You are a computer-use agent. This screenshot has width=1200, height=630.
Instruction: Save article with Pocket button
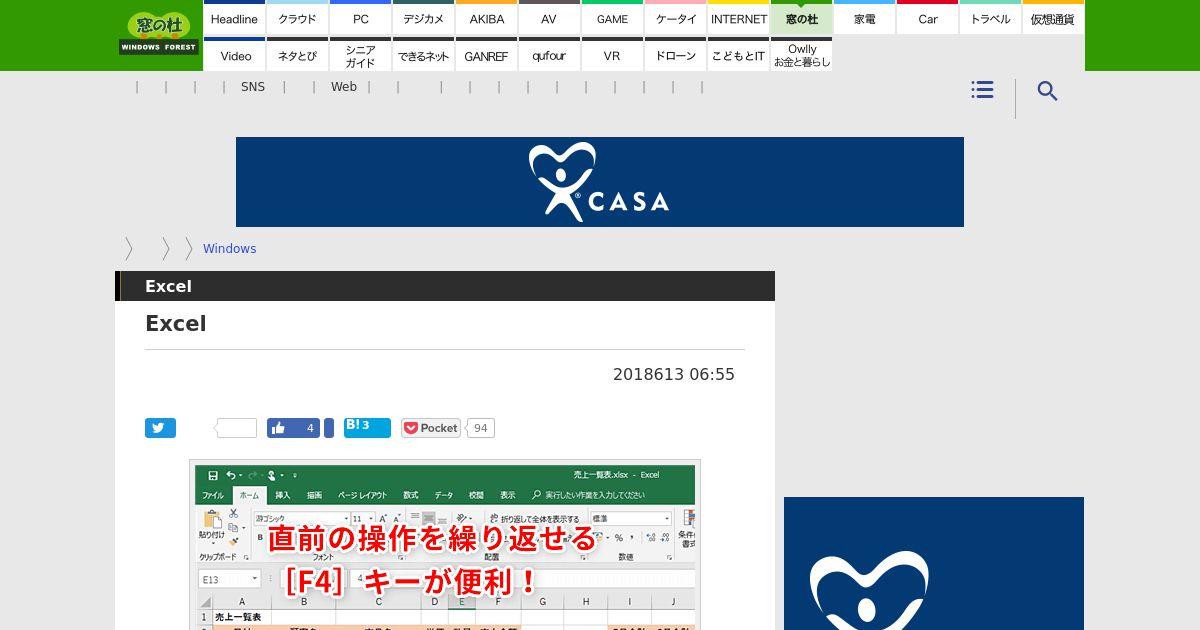click(431, 428)
